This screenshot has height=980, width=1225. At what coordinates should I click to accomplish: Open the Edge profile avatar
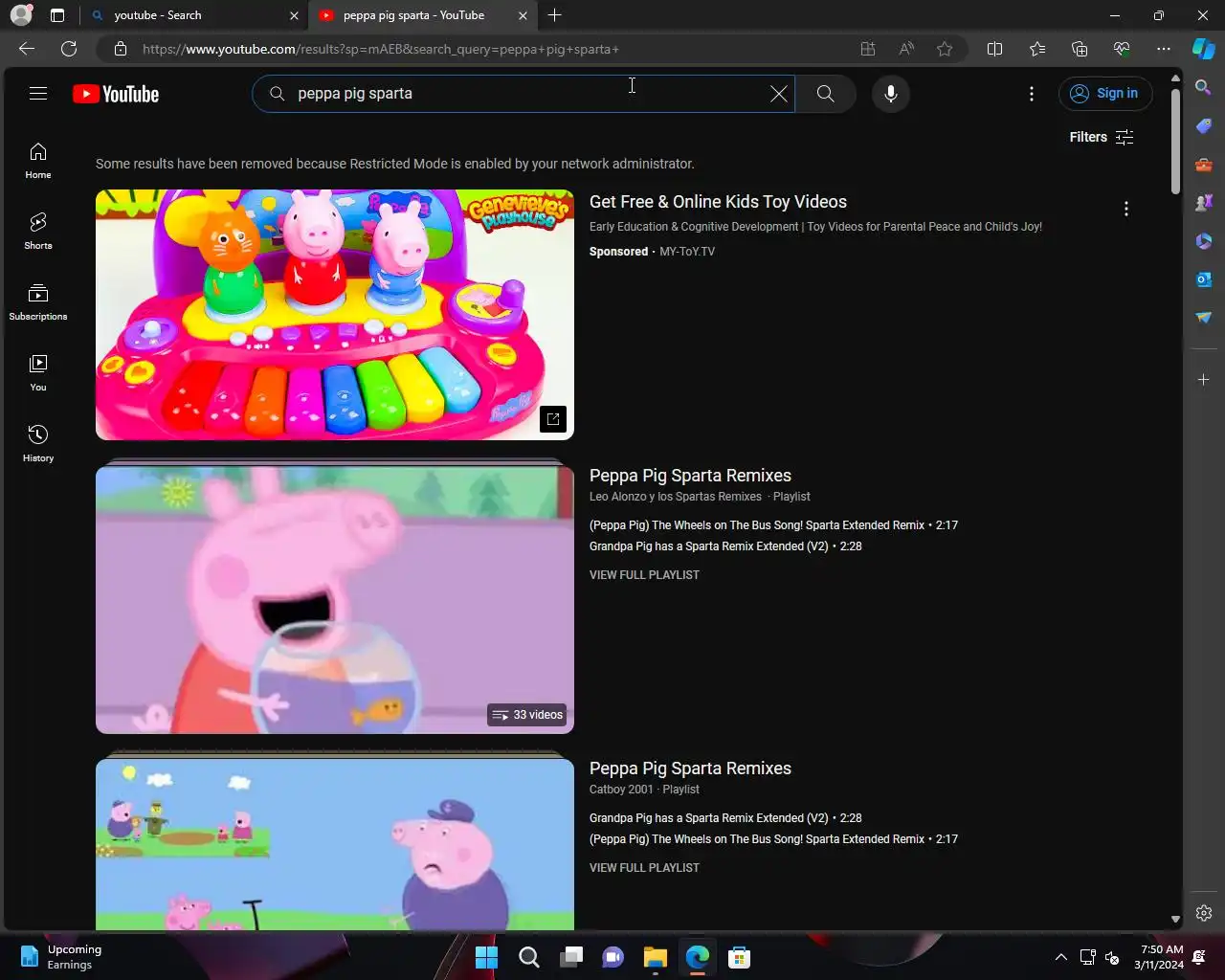tap(21, 15)
